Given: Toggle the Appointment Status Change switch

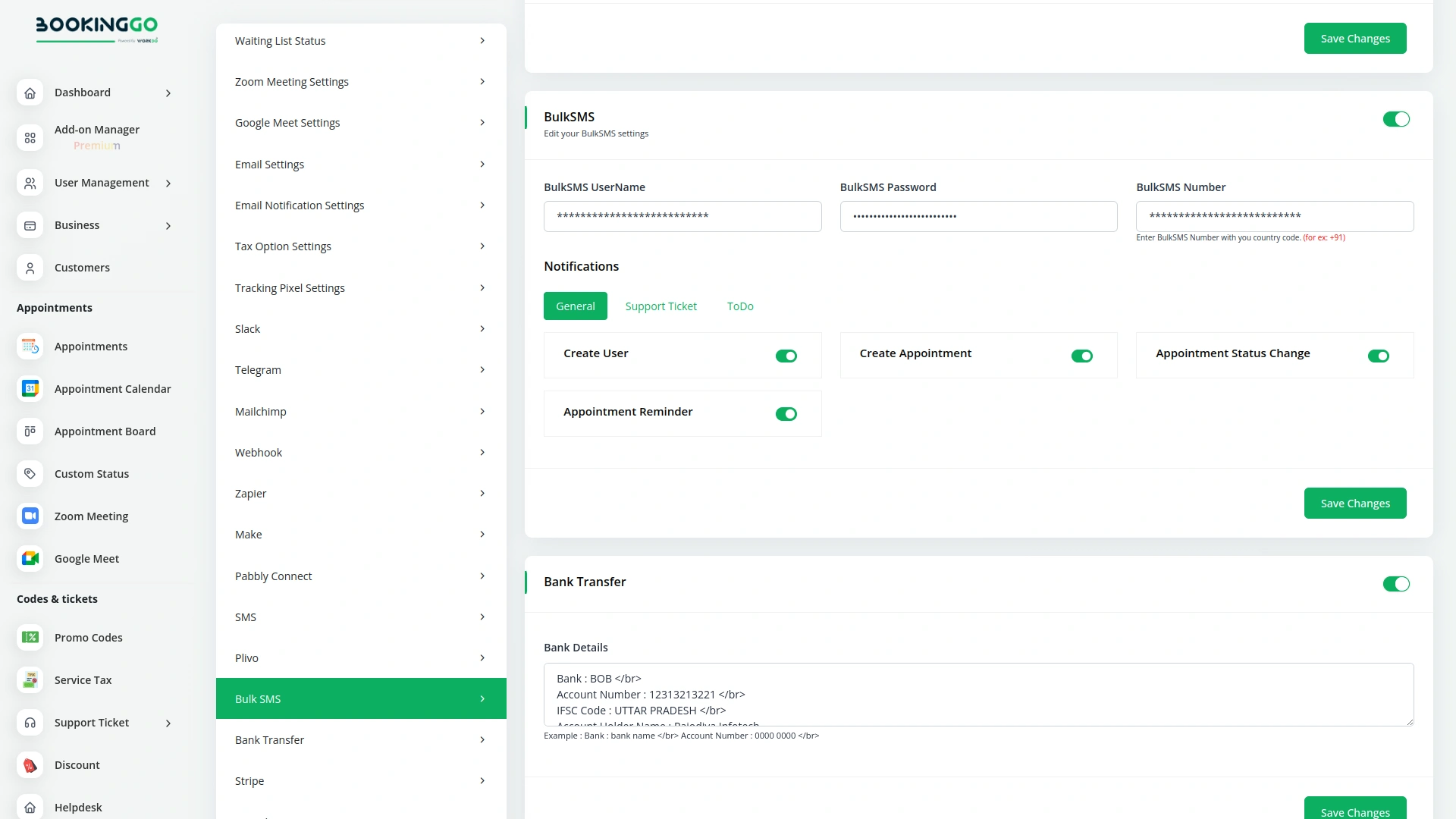Looking at the screenshot, I should 1379,356.
